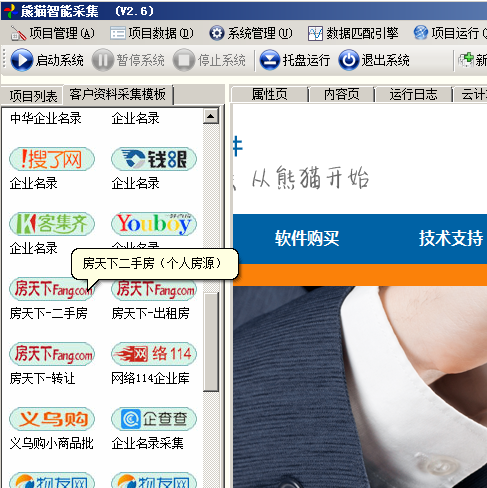Viewport: 487px width, 488px height.
Task: Click the 启动系统 play icon
Action: 22,60
